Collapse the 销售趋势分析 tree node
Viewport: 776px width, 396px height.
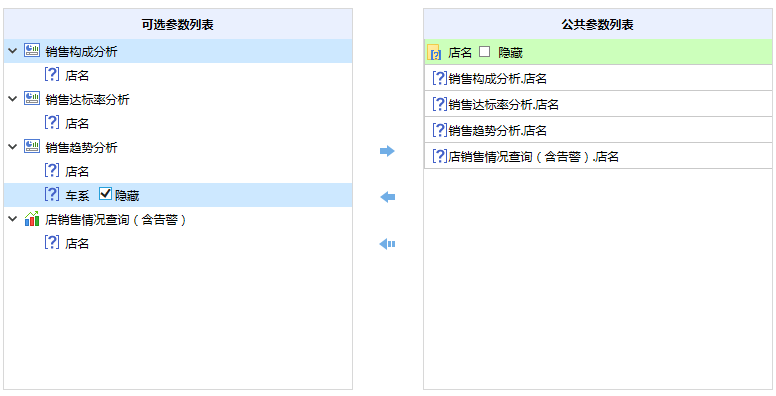[12, 147]
